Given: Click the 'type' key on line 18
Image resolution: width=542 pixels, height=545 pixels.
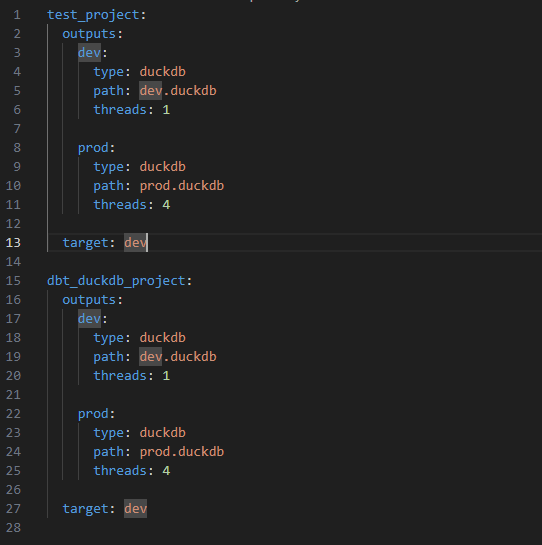Looking at the screenshot, I should click(x=108, y=338).
